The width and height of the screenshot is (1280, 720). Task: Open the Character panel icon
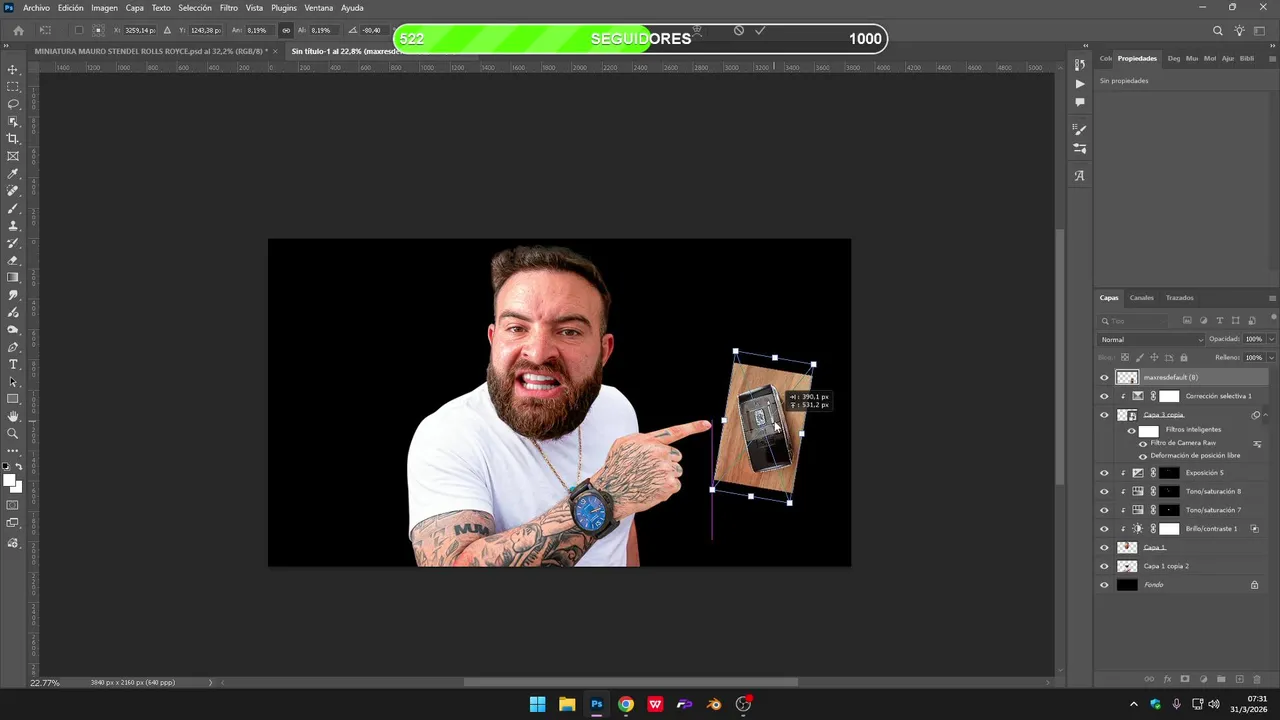click(x=1079, y=176)
